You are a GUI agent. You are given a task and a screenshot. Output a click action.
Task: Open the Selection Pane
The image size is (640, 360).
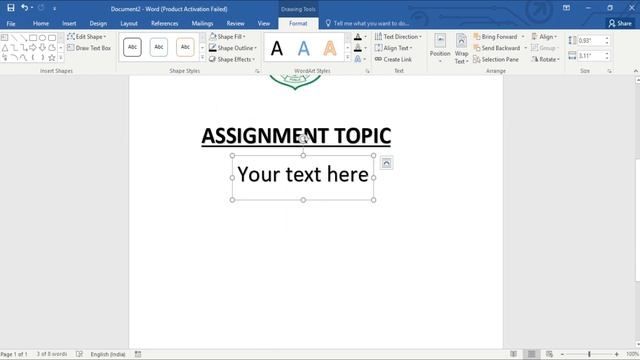496,59
